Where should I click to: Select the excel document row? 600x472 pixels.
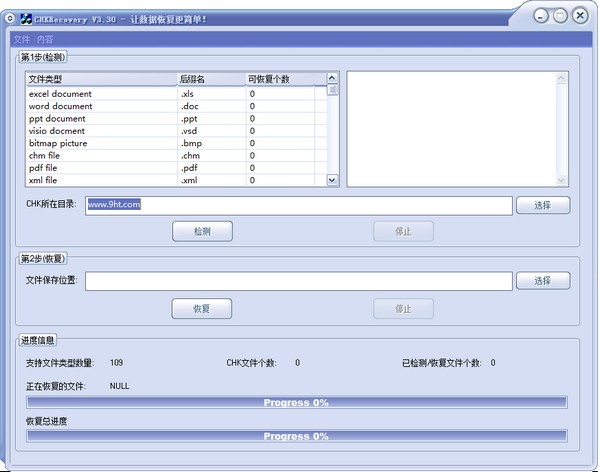[x=176, y=94]
